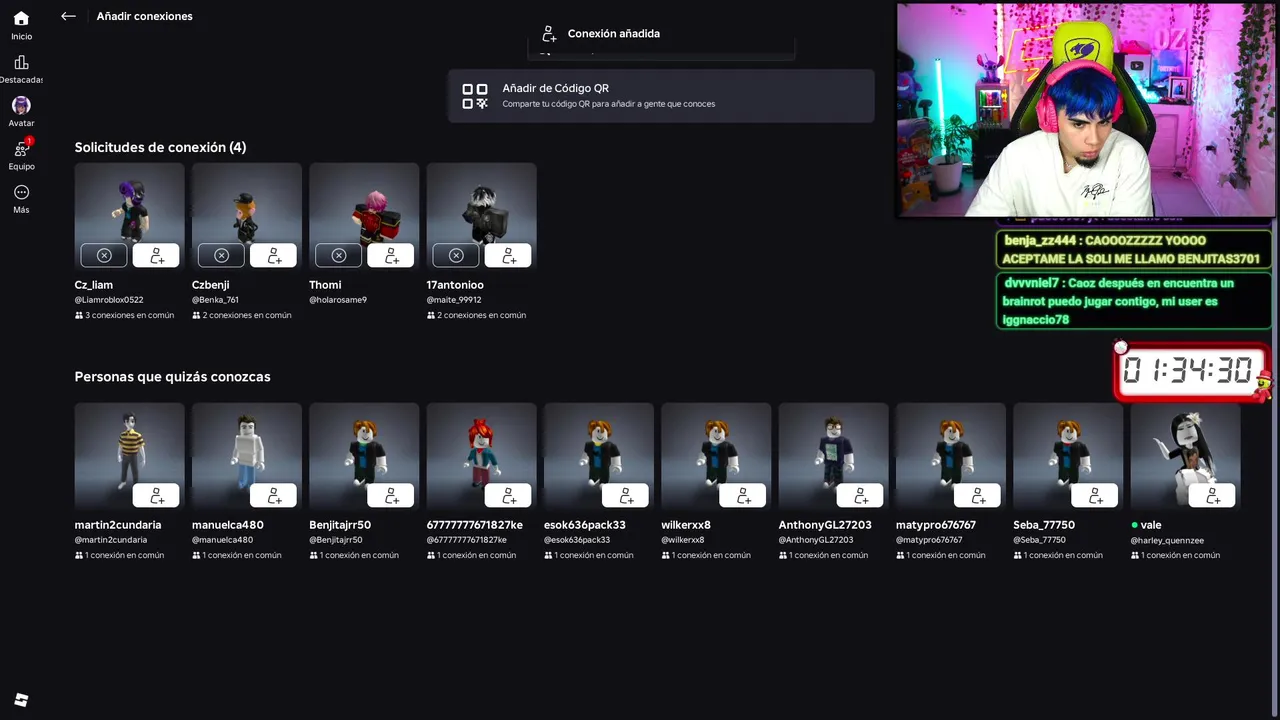This screenshot has height=720, width=1280.
Task: Click the Roblox logo at bottom left
Action: click(21, 700)
